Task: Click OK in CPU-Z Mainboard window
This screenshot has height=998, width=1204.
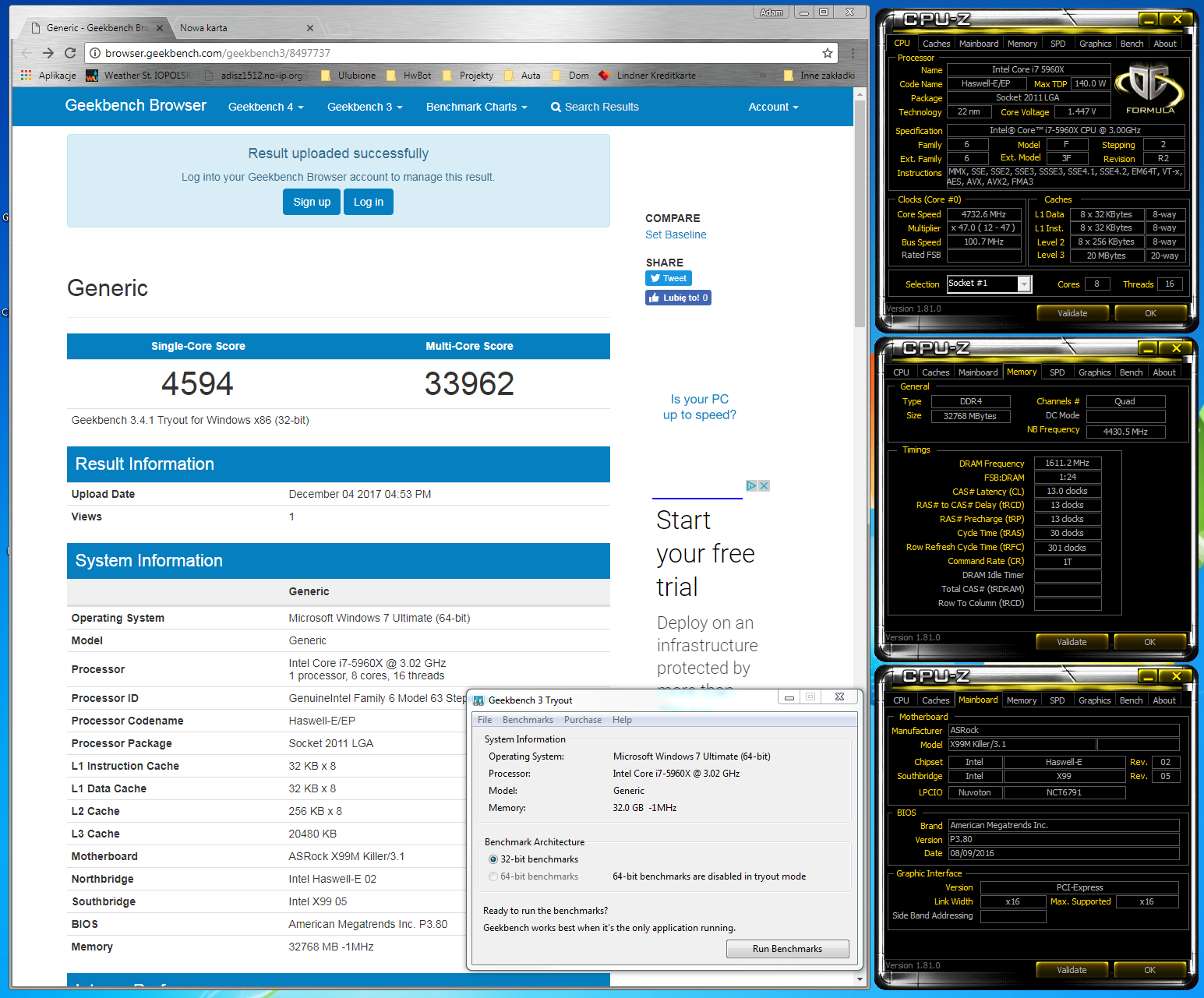Action: pos(1149,970)
